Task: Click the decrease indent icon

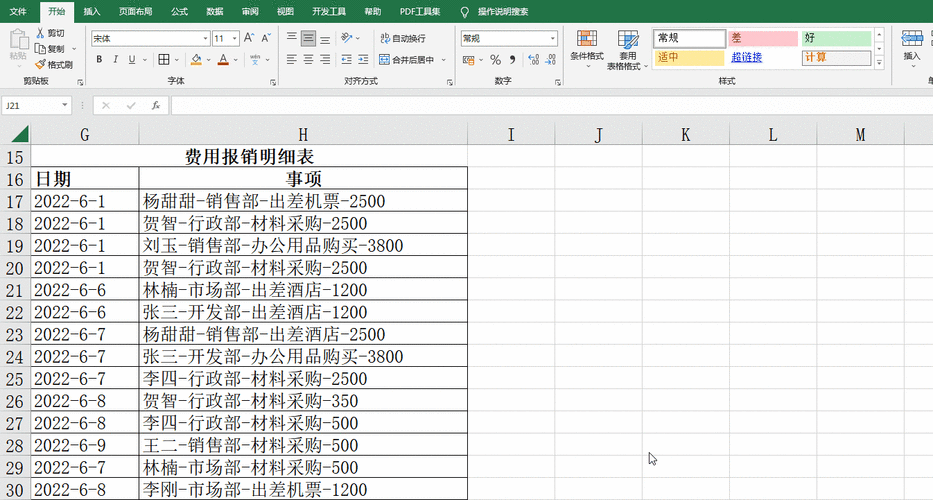Action: point(346,60)
